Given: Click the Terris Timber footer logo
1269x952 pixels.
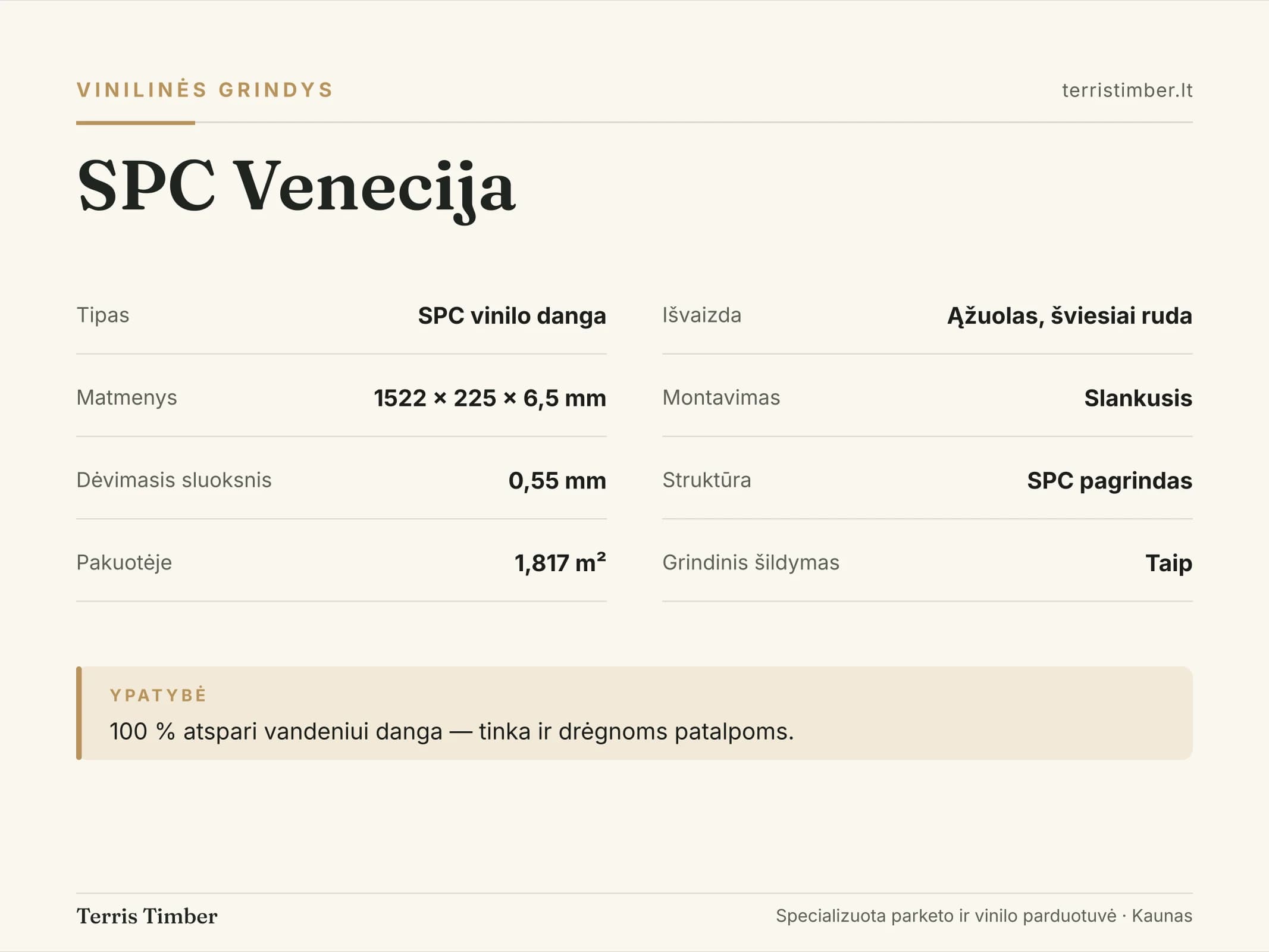Looking at the screenshot, I should (x=147, y=916).
